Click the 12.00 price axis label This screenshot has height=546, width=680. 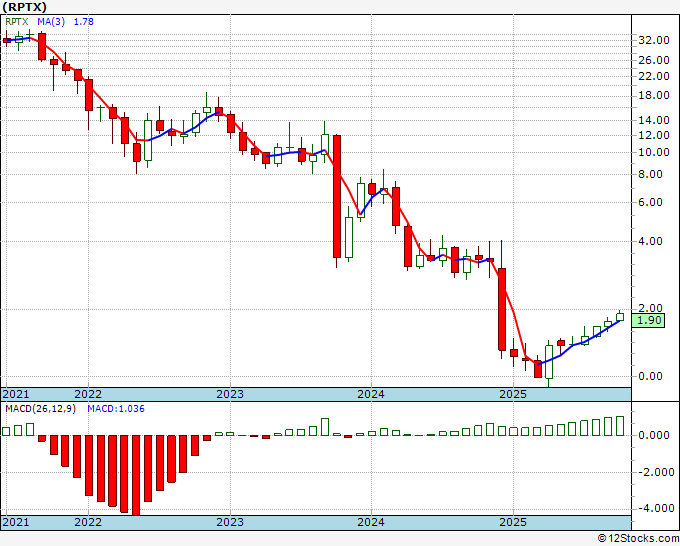coord(654,135)
